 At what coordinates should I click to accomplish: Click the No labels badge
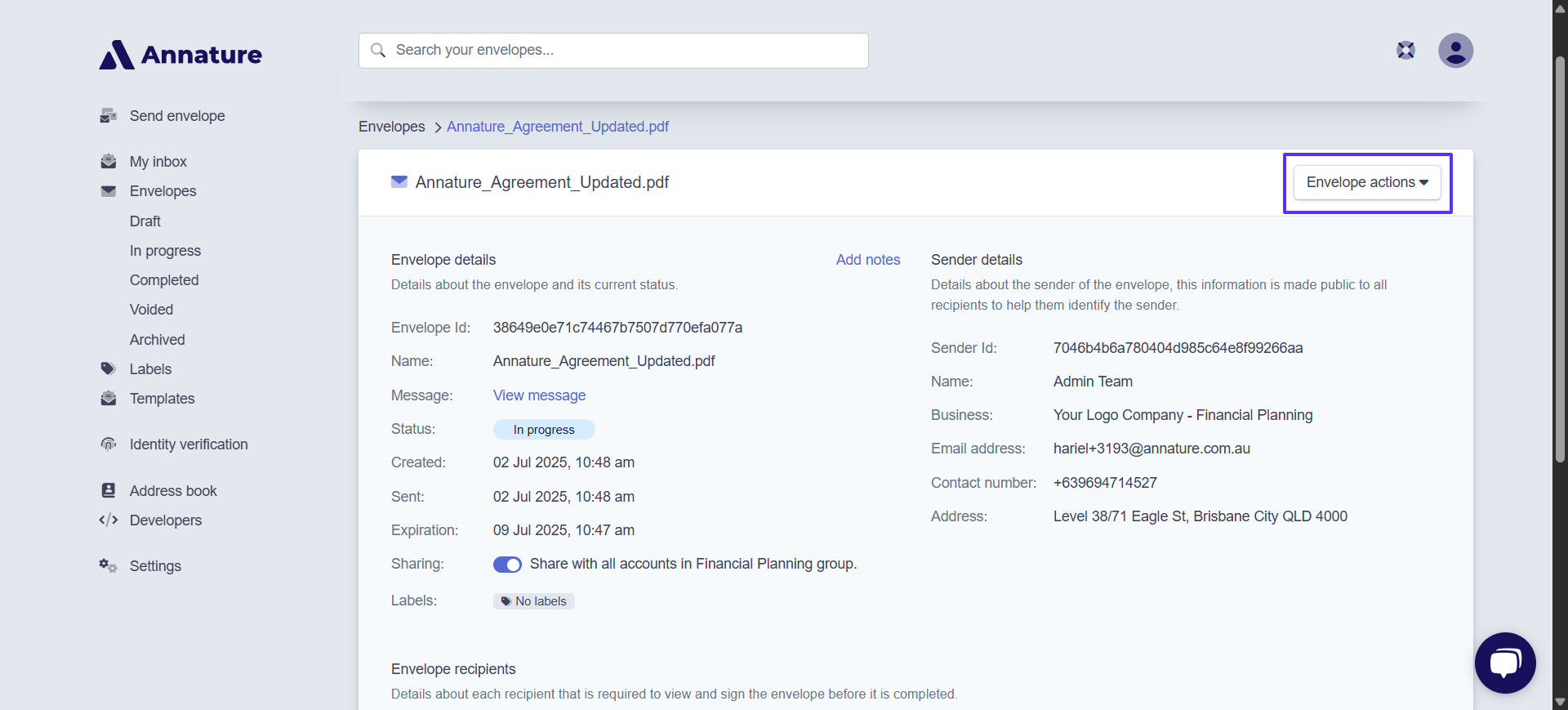tap(534, 601)
